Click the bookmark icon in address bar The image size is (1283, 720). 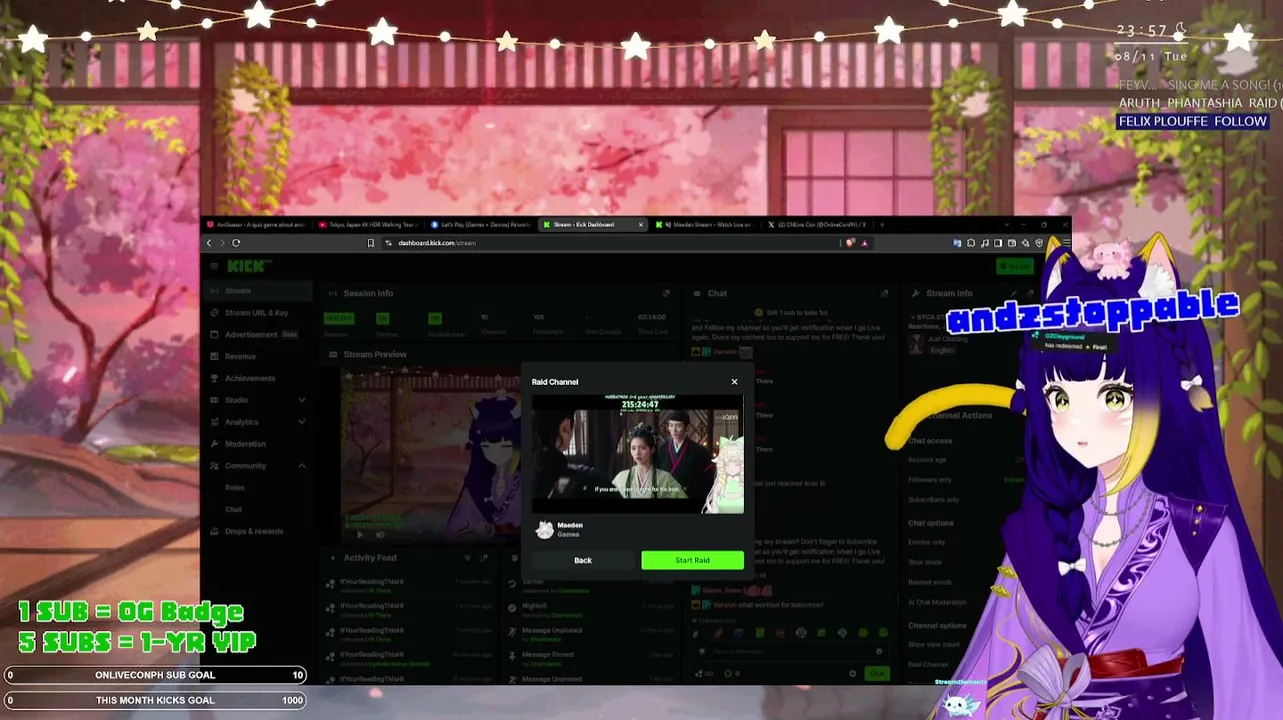(x=371, y=243)
